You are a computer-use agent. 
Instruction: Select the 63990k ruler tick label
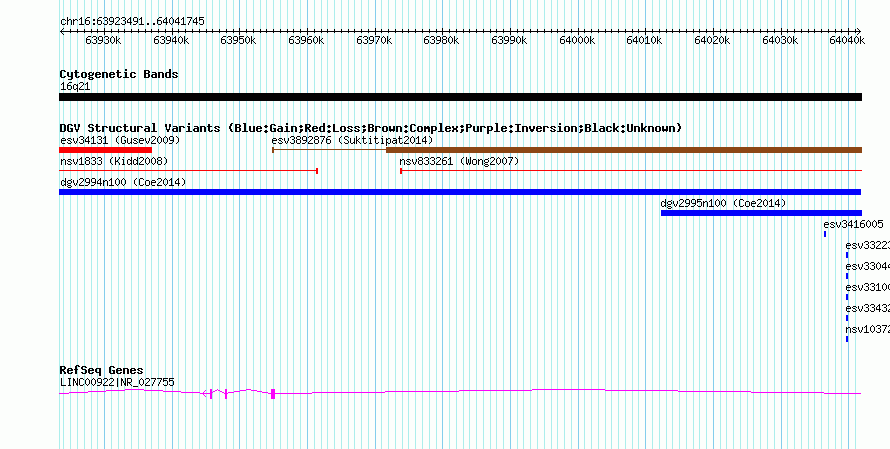pyautogui.click(x=509, y=40)
